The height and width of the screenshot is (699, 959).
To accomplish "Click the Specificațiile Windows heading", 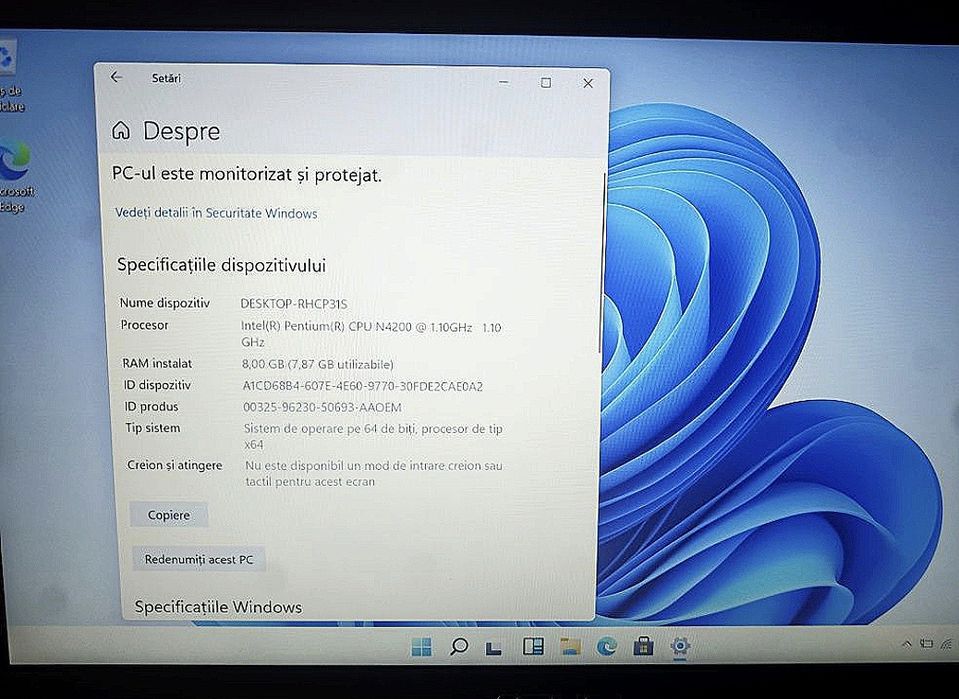I will coord(218,607).
